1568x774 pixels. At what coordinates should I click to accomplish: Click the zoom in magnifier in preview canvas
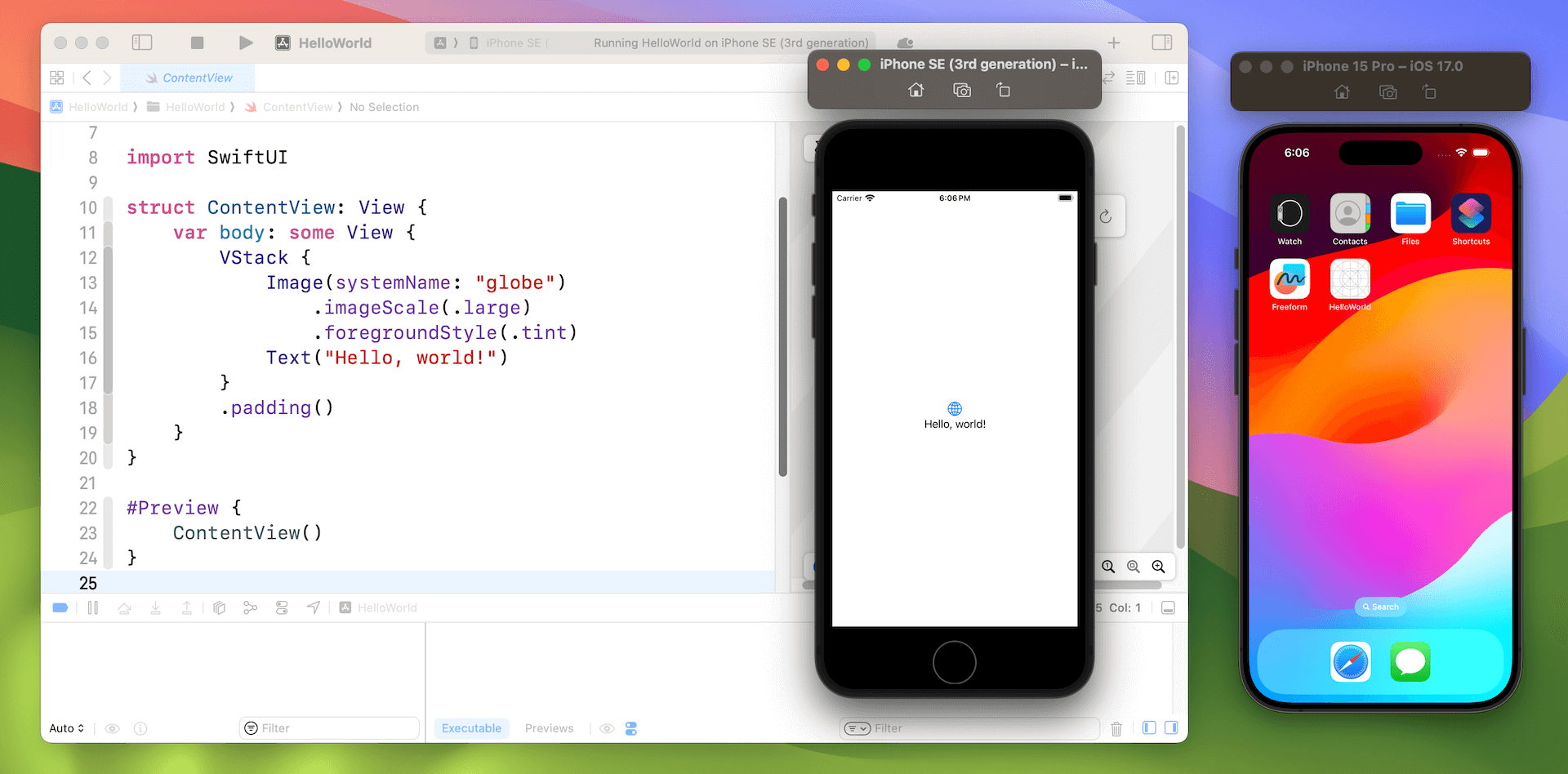click(x=1158, y=567)
